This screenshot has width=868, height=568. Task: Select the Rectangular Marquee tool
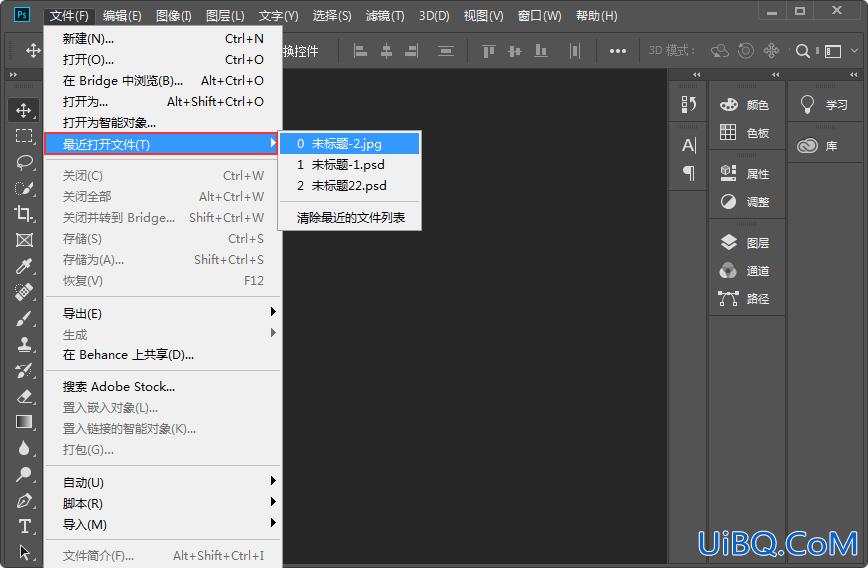coord(23,136)
